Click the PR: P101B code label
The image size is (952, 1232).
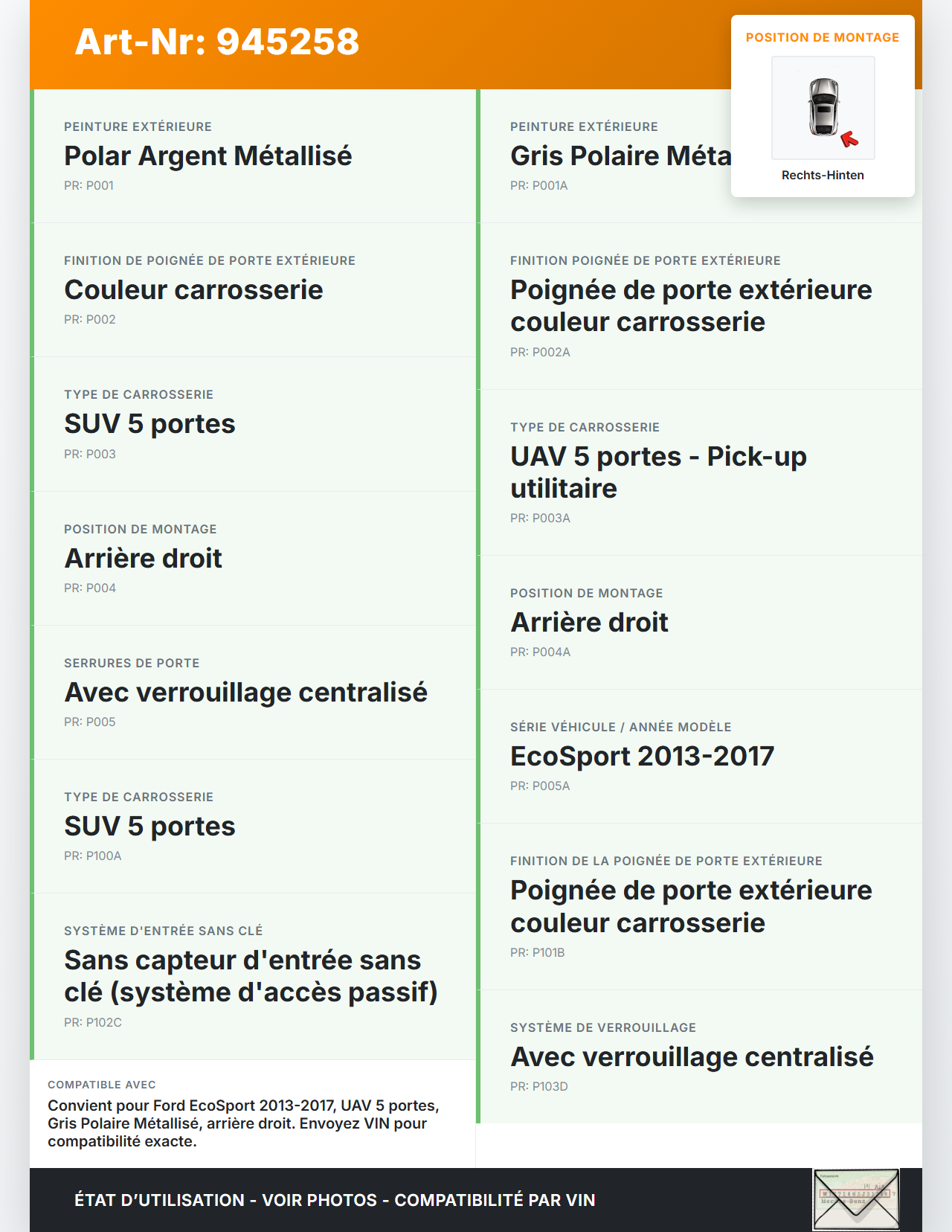click(538, 952)
